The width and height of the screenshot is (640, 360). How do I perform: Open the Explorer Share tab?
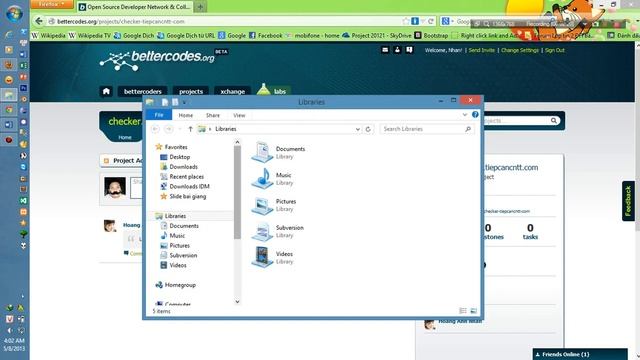213,115
